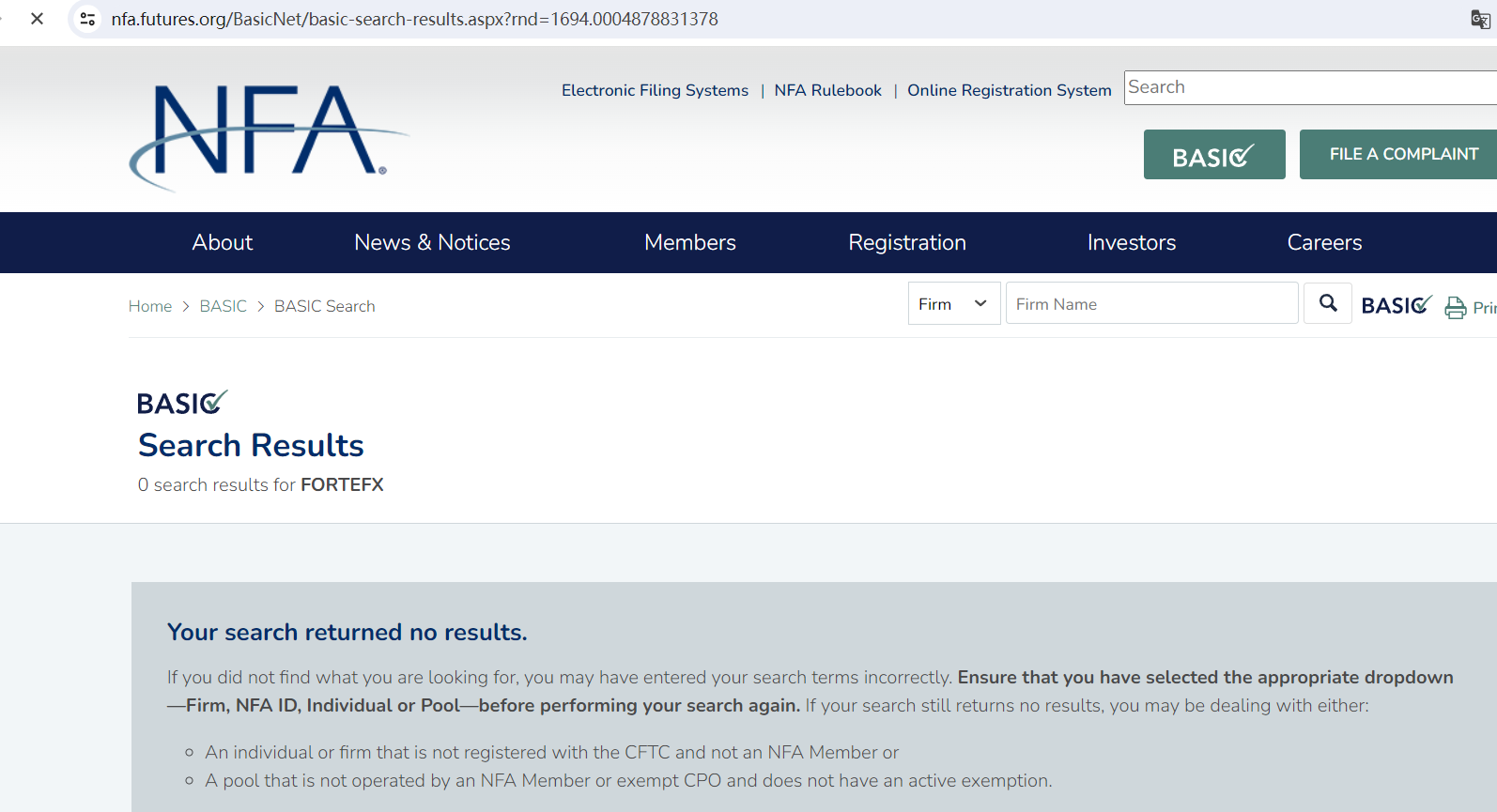Viewport: 1497px width, 812px height.
Task: Go to Home breadcrumb link
Action: click(x=150, y=306)
